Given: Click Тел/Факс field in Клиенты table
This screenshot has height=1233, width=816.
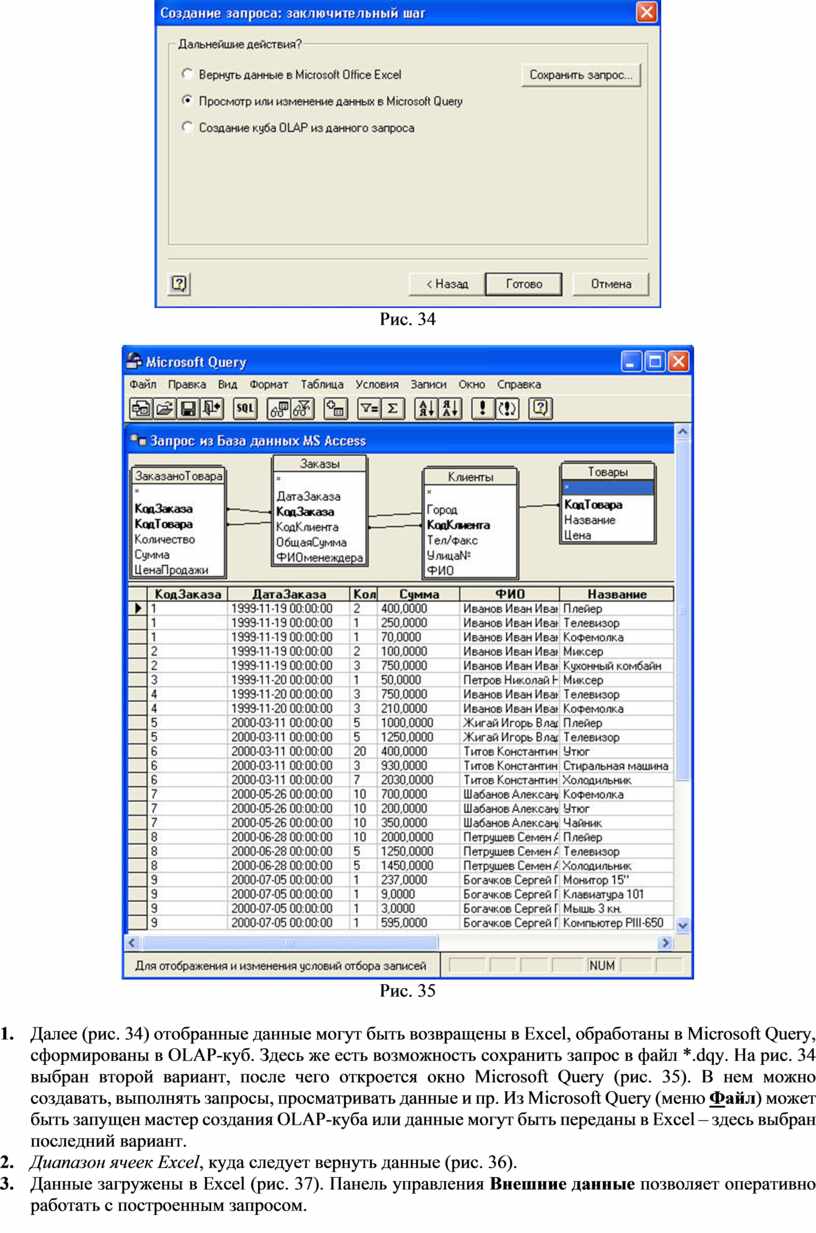Looking at the screenshot, I should (x=452, y=540).
